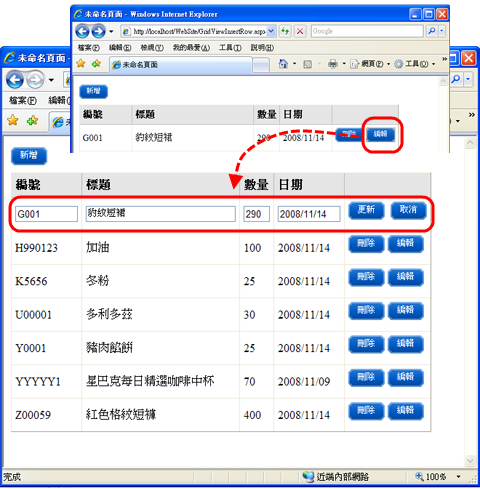Viewport: 480px width, 489px height.
Task: Click 刪除 button for row U00001
Action: click(366, 311)
